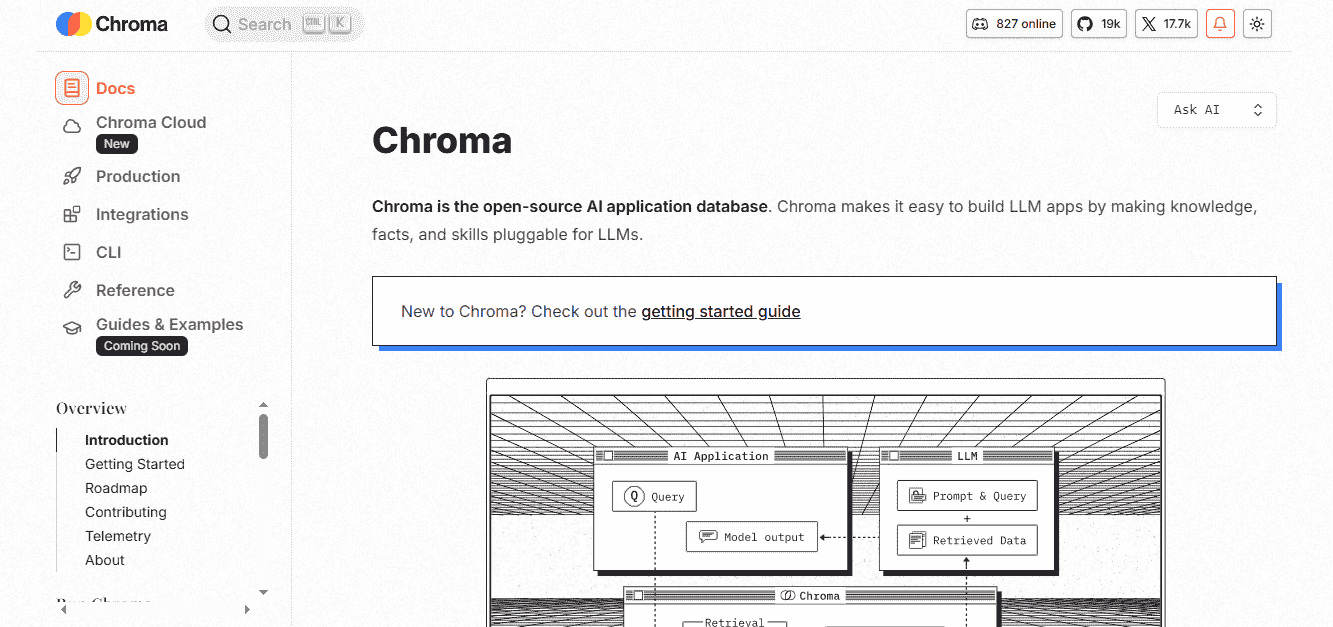
Task: Go to the About page
Action: (x=105, y=560)
